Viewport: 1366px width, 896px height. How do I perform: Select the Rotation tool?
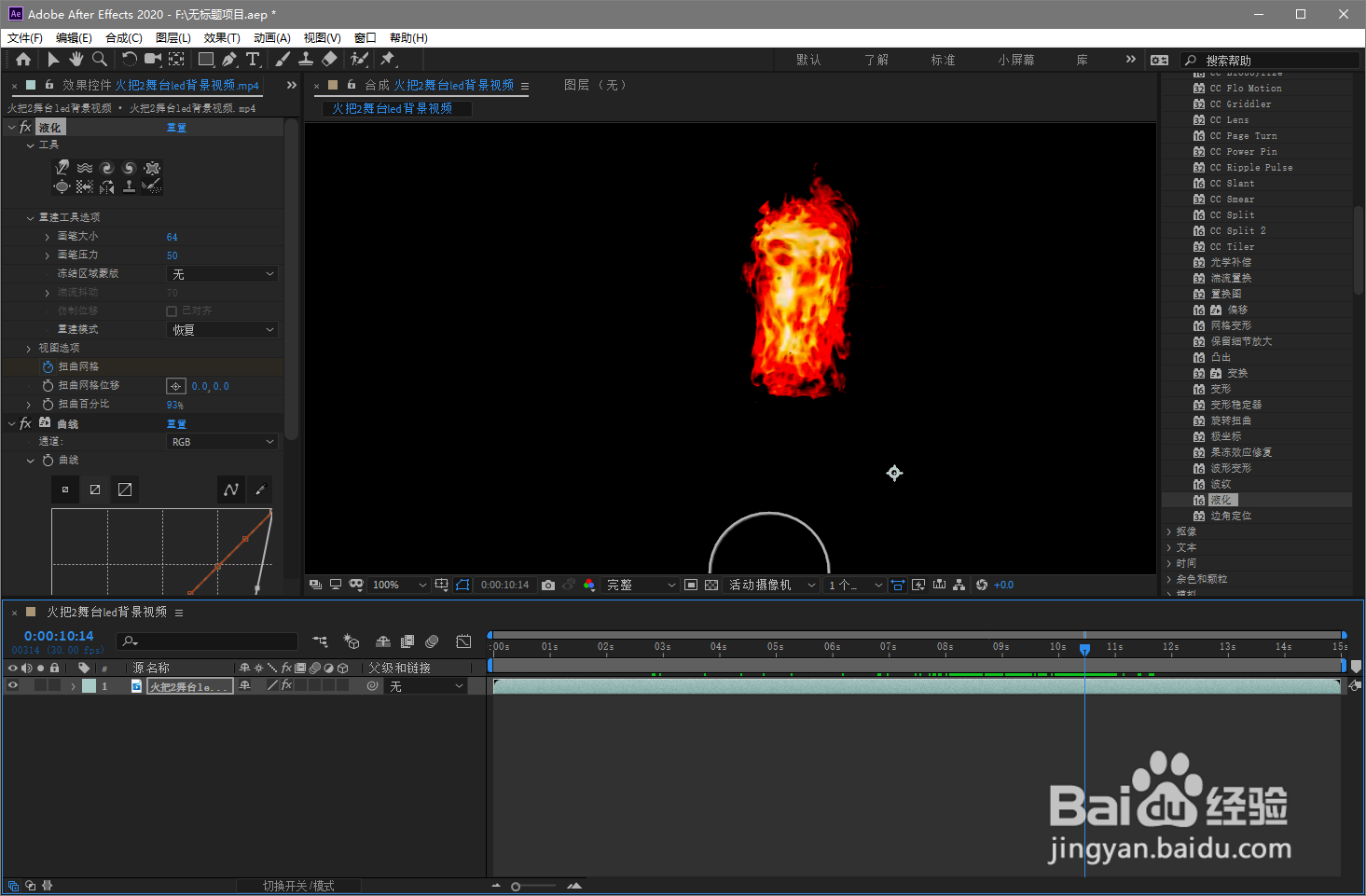point(129,59)
